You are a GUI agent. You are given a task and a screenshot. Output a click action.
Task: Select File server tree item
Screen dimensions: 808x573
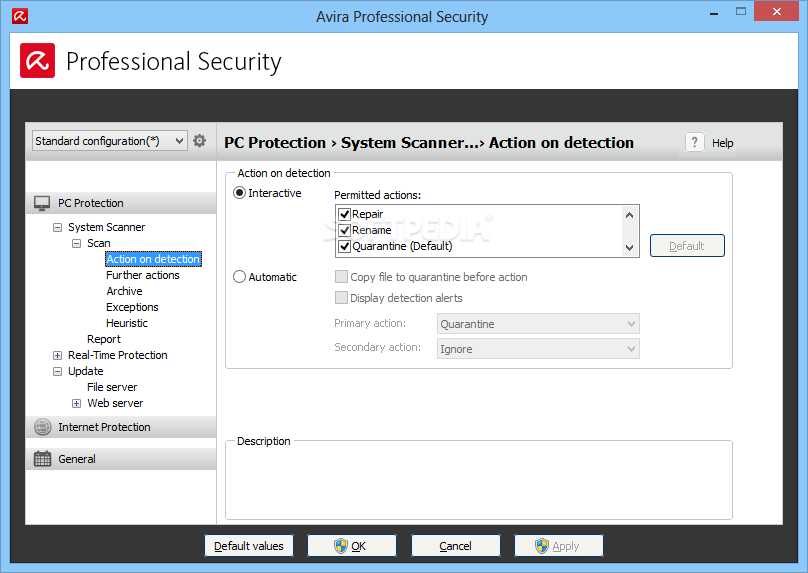pos(112,387)
